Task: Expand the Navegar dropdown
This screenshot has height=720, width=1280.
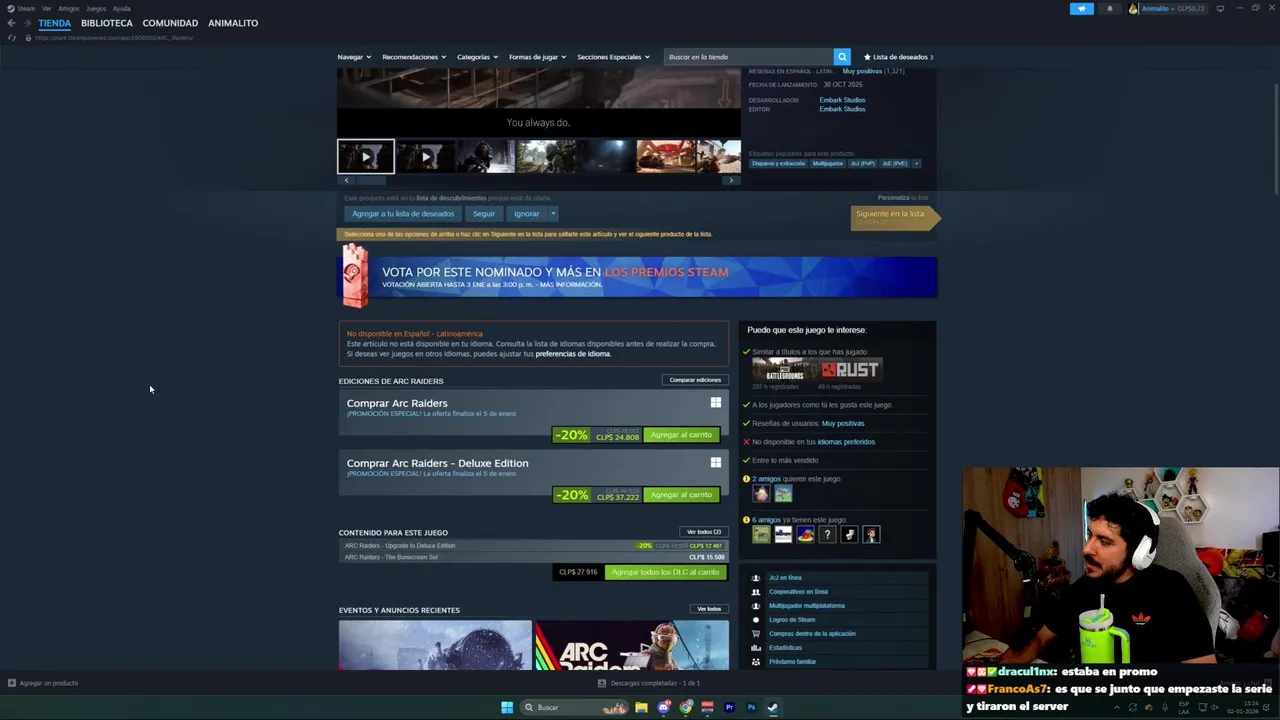Action: 354,57
